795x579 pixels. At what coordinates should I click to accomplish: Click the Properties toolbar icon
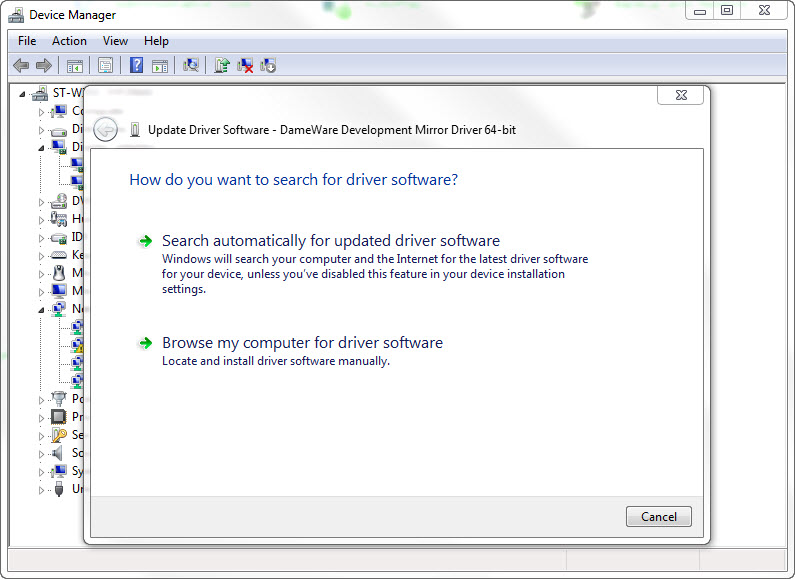[104, 66]
